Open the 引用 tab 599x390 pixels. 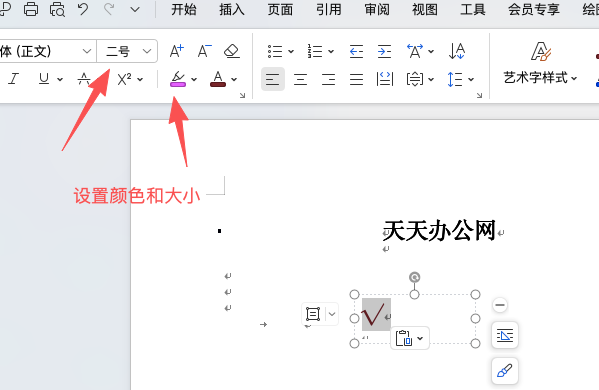(329, 10)
